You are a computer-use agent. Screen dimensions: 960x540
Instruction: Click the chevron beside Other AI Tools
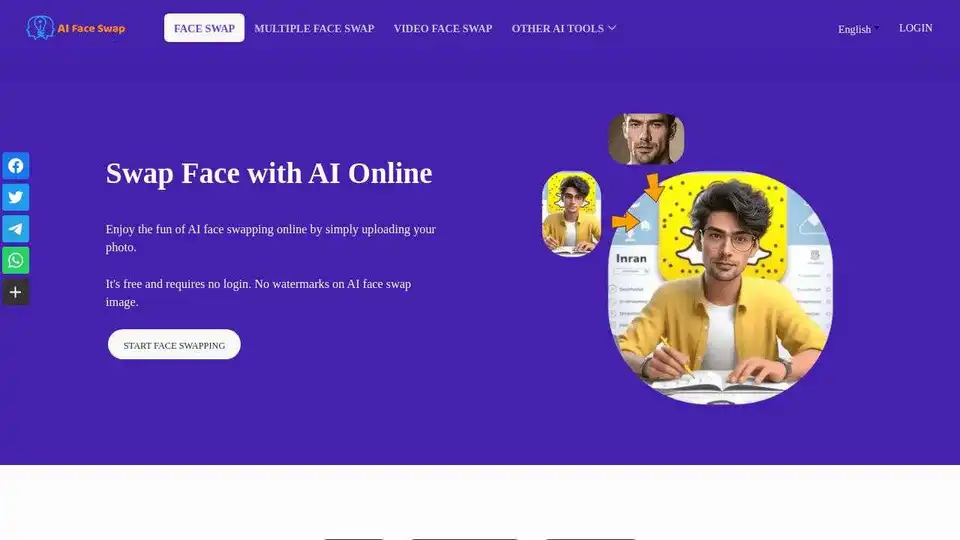[612, 28]
